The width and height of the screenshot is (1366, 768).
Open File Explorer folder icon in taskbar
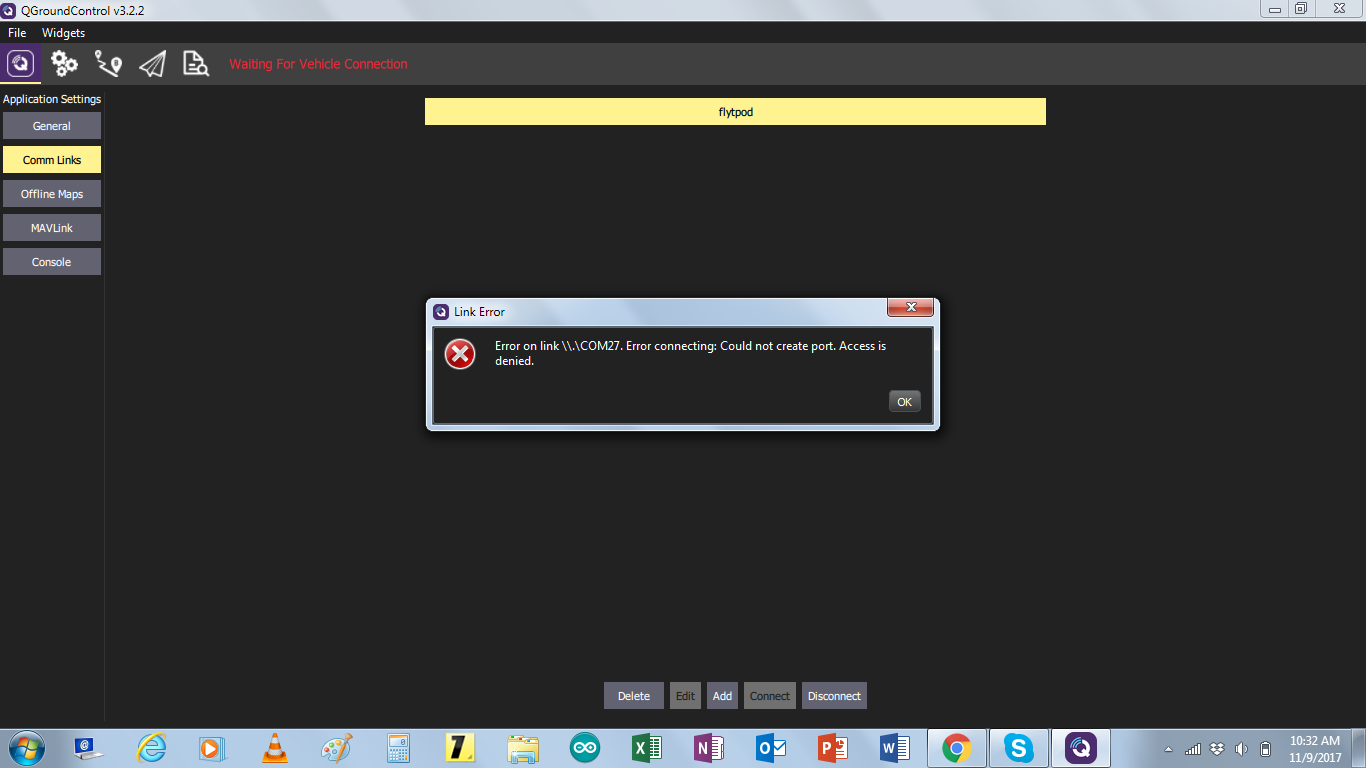tap(523, 748)
